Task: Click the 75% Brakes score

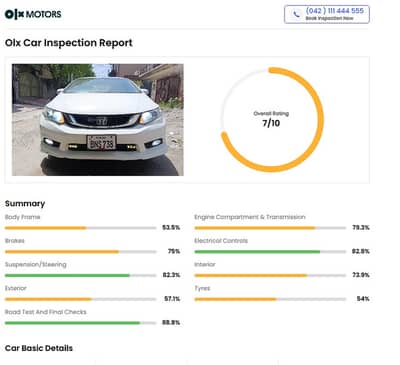Action: (x=174, y=251)
